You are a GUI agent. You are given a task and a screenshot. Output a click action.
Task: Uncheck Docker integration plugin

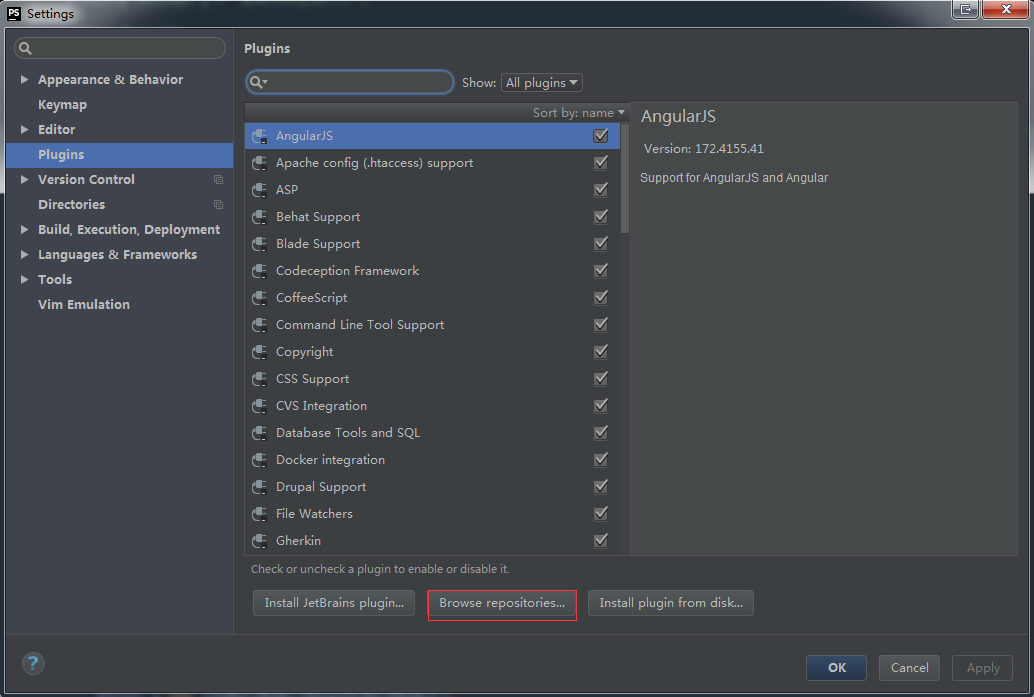tap(601, 460)
